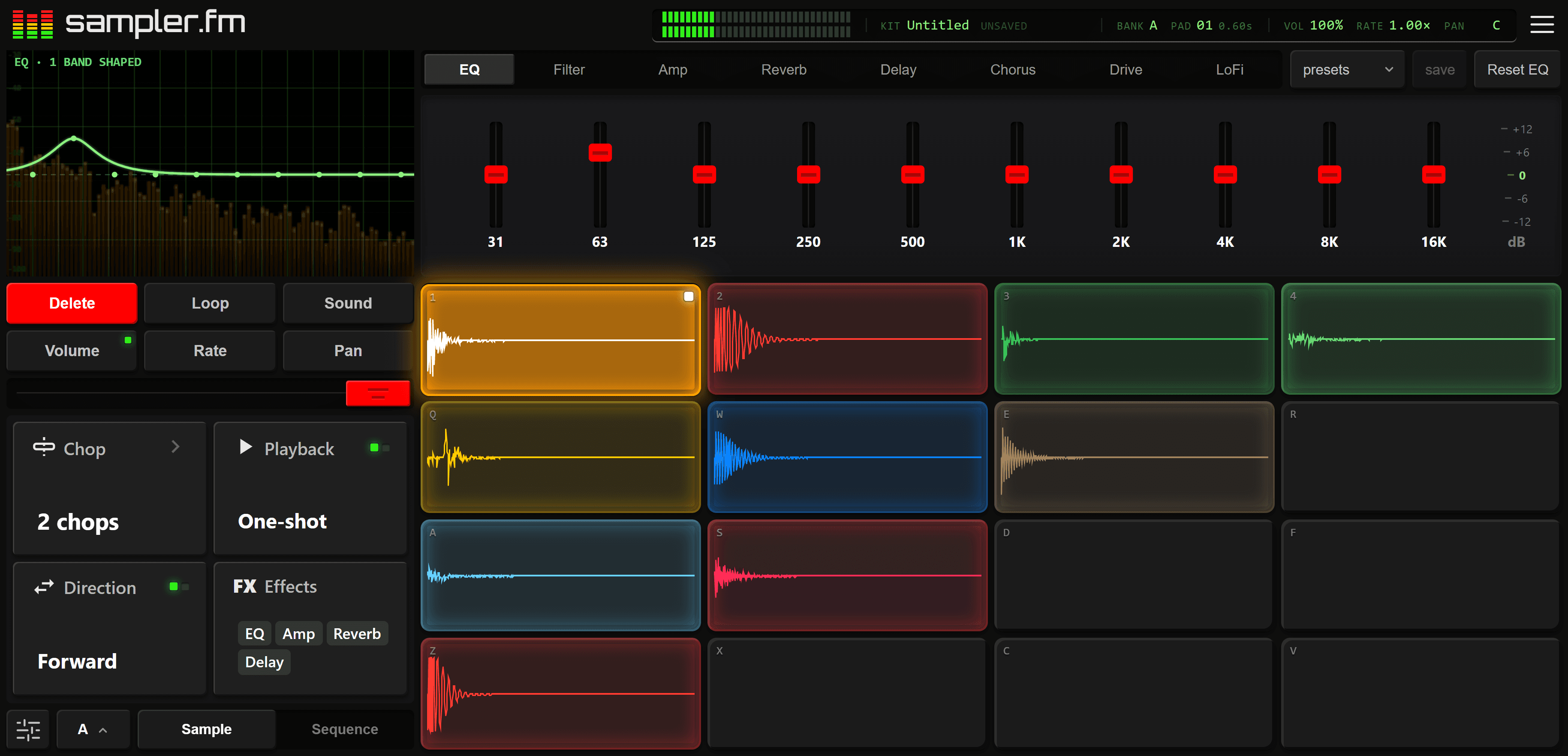Click the red volume slider handle
Viewport: 1568px width, 756px height.
377,393
